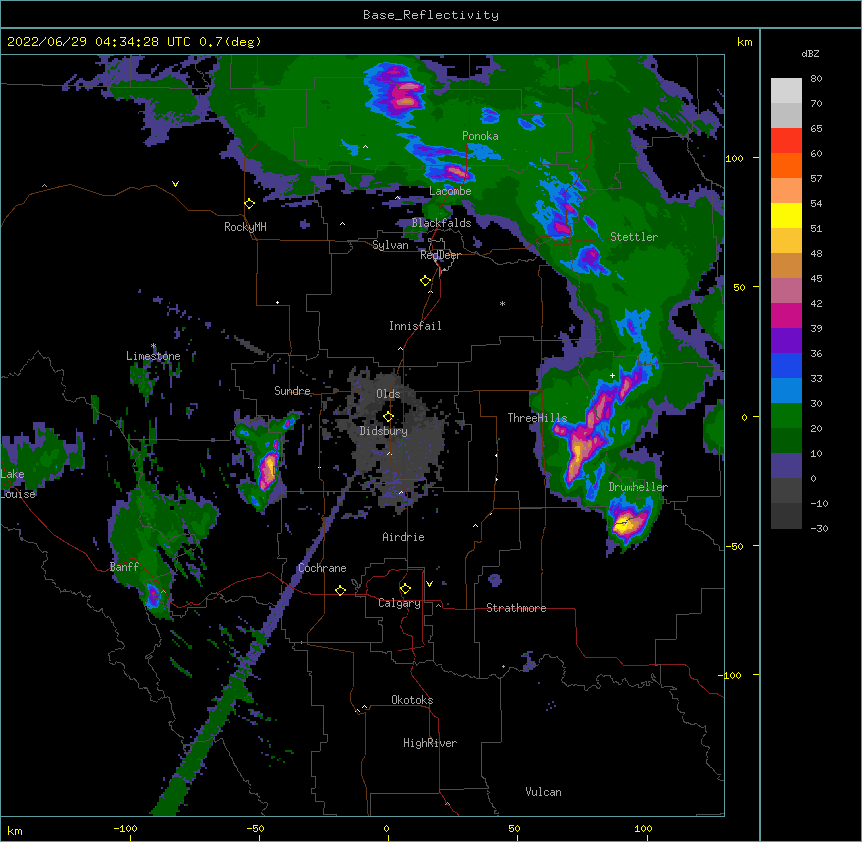Click the ThreeHills label
The width and height of the screenshot is (862, 842).
click(x=537, y=418)
